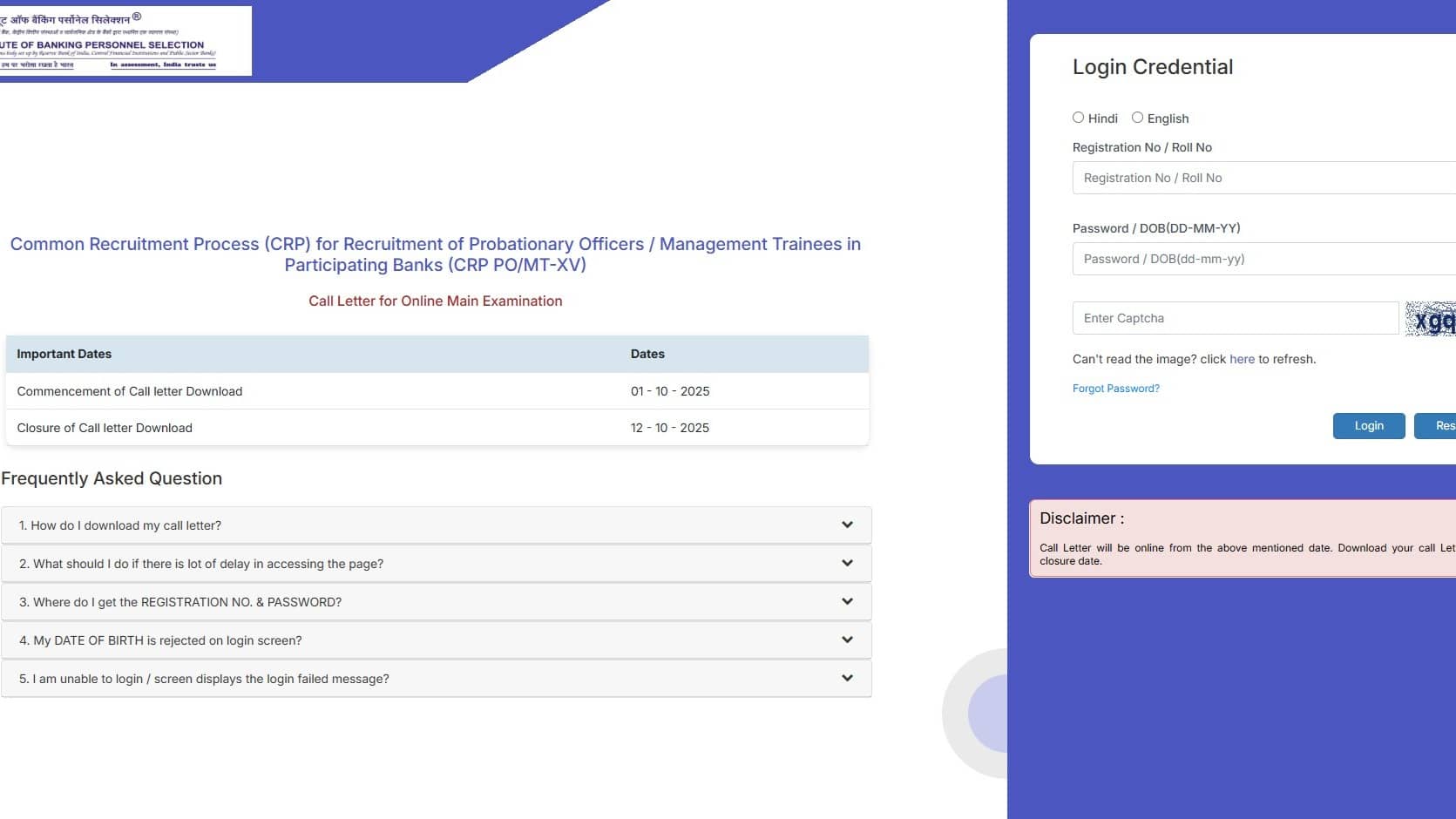The image size is (1456, 819).
Task: Select the English language radio button
Action: coord(1137,117)
